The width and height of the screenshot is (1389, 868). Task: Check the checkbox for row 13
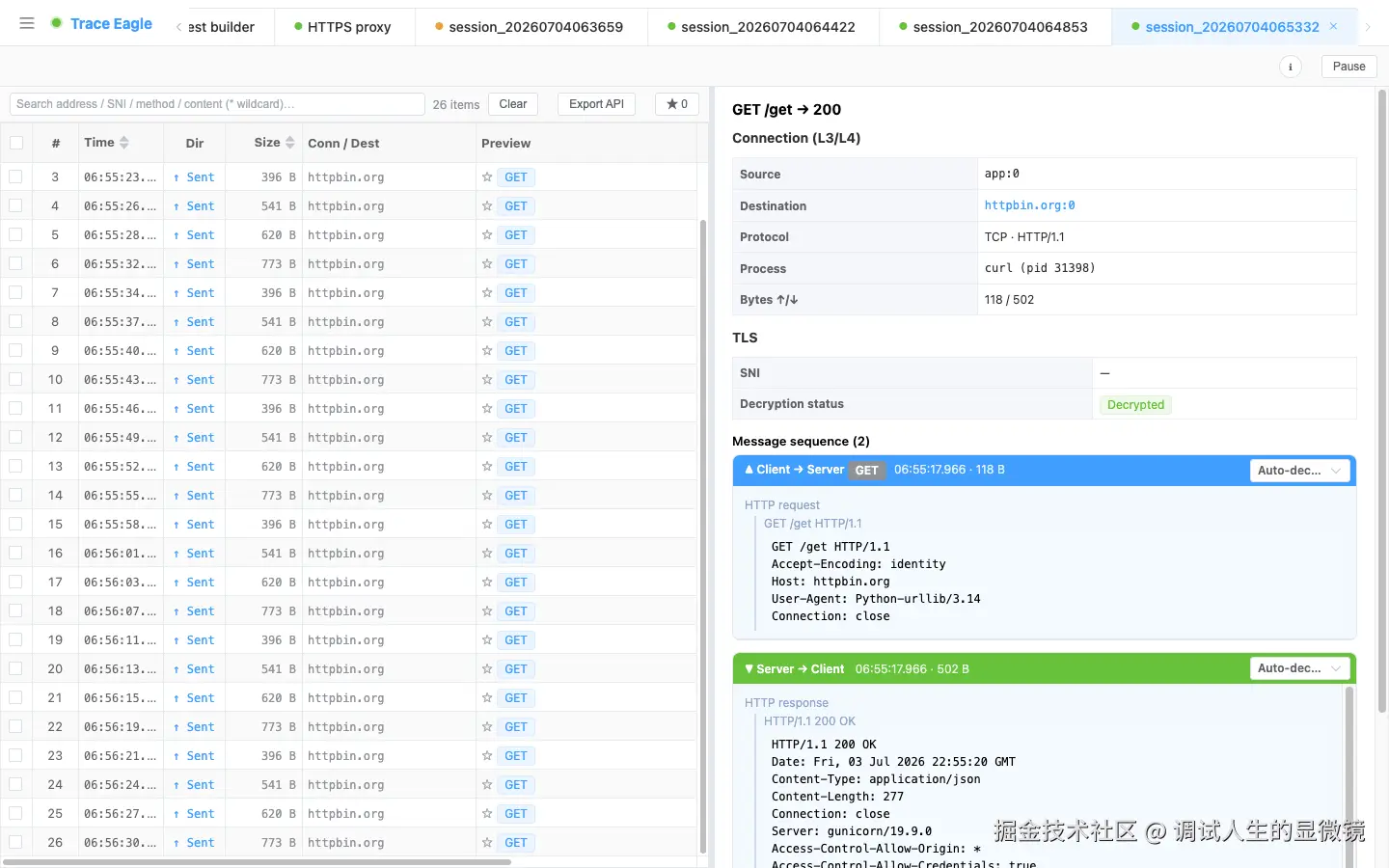(16, 466)
